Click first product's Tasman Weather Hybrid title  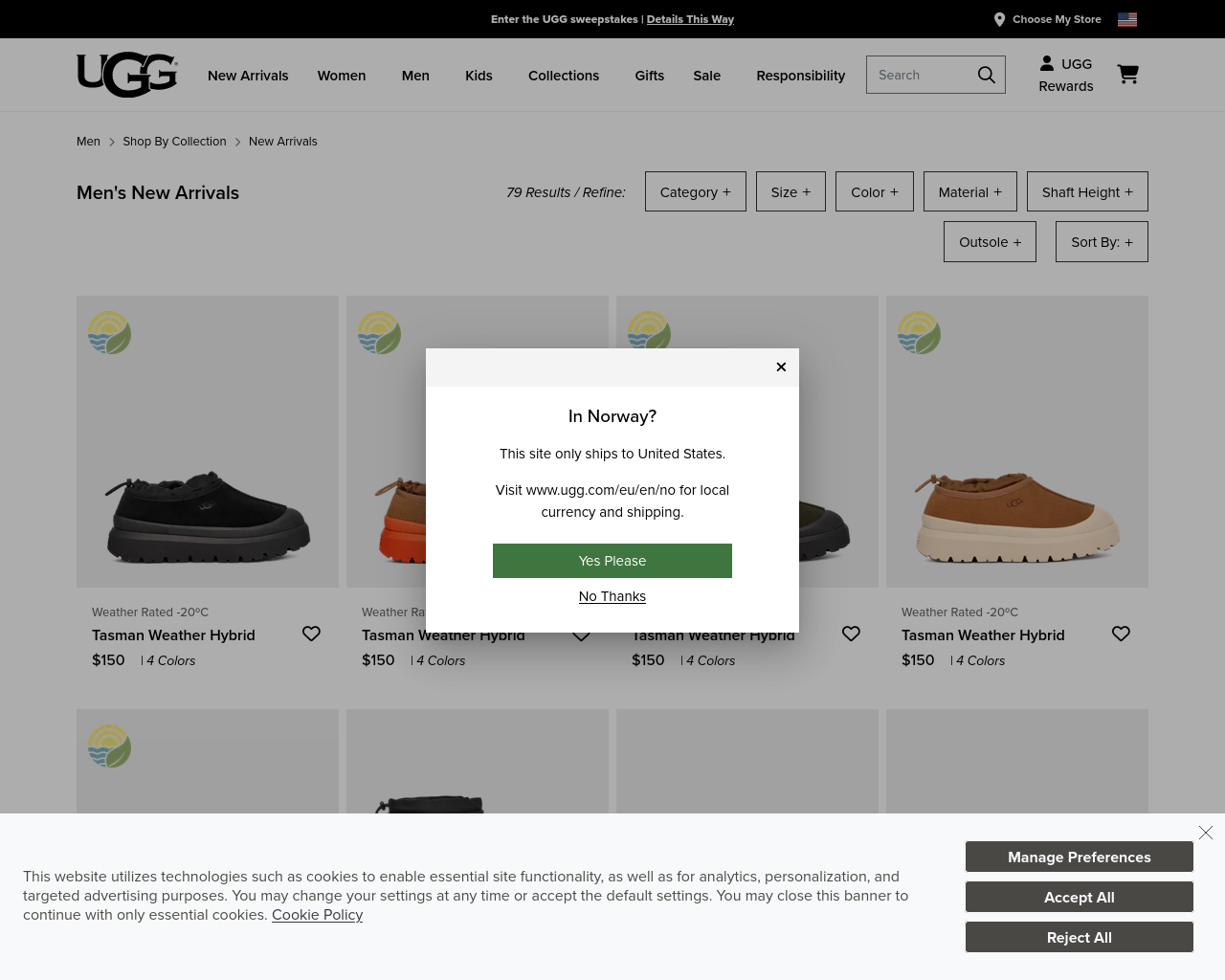click(x=173, y=635)
